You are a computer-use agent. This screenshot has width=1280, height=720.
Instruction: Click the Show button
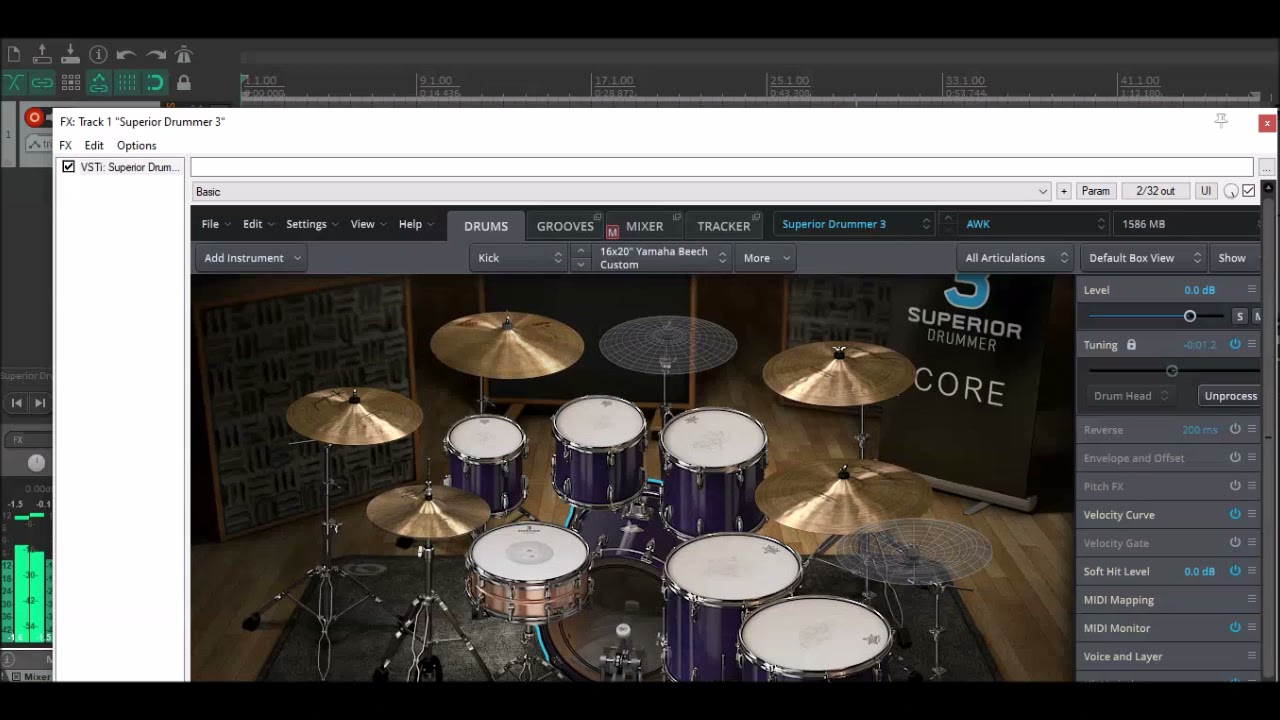tap(1234, 258)
